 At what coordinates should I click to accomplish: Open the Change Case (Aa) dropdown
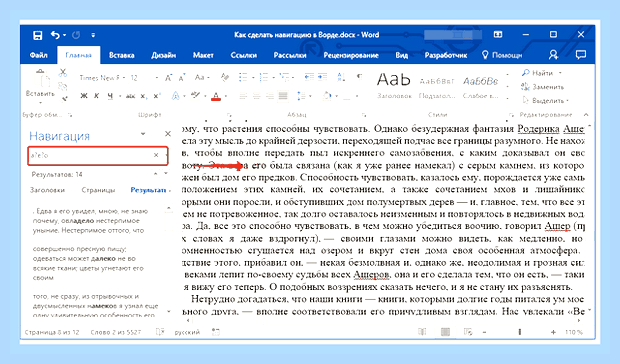click(202, 77)
